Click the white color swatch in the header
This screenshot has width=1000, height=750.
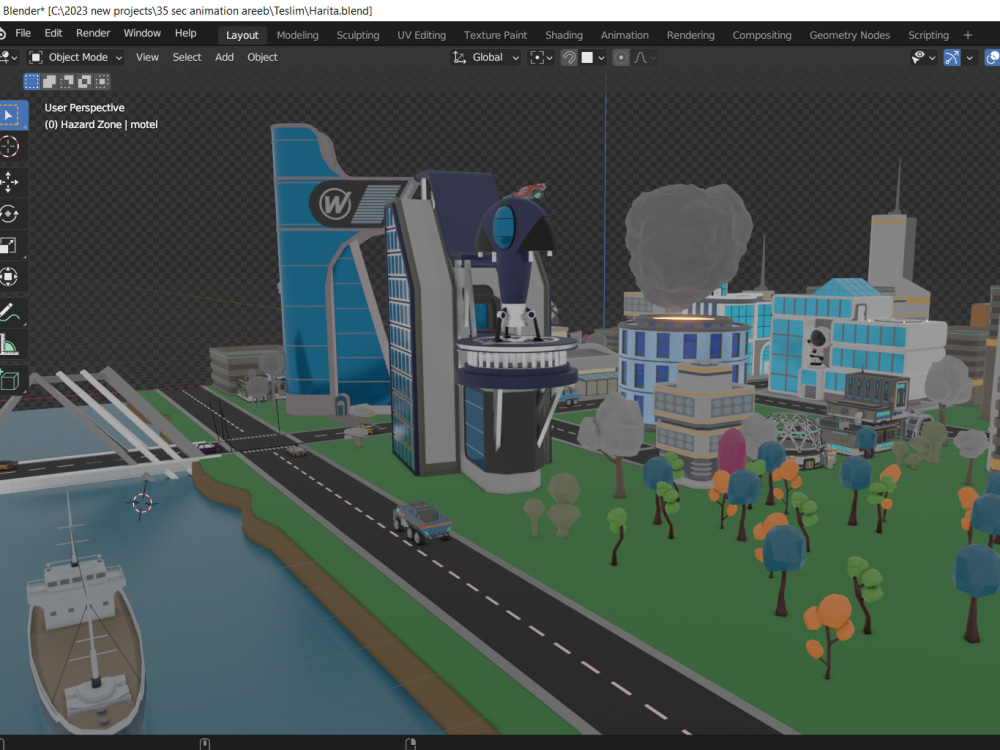(x=588, y=57)
